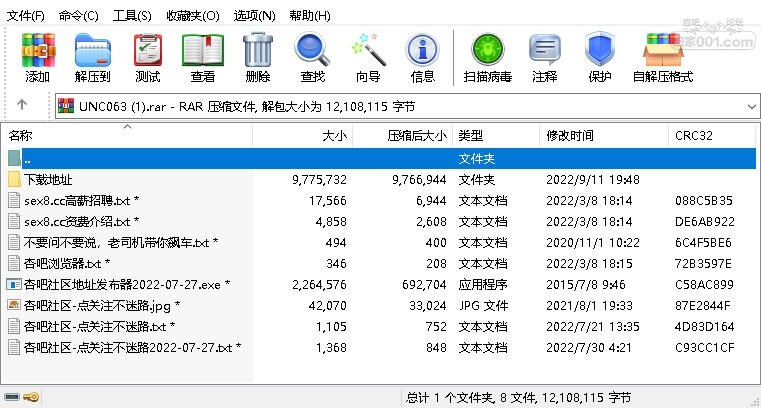Expand the archive path dropdown arrow
Image resolution: width=761 pixels, height=408 pixels.
click(751, 106)
